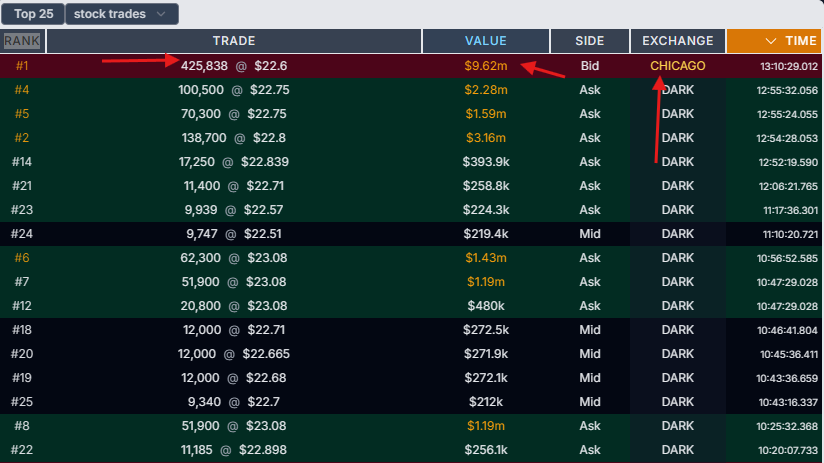Viewport: 824px width, 463px height.
Task: Select rank #5 cell
Action: 22,114
